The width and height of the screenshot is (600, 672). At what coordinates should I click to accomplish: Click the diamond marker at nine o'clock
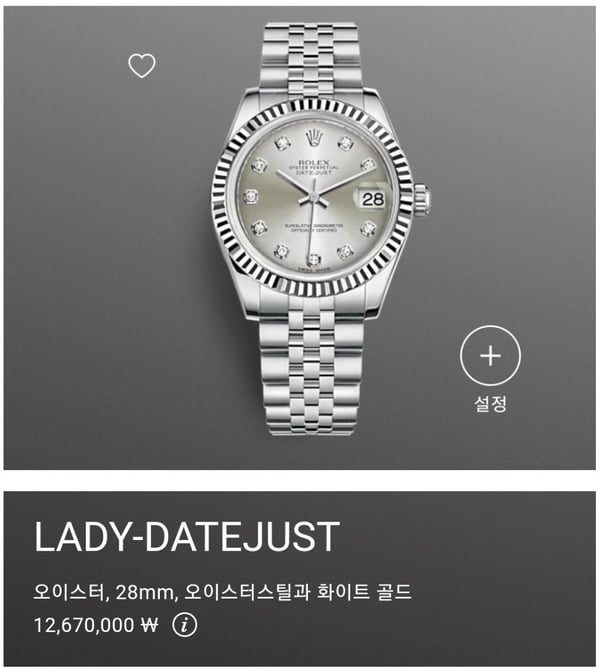click(x=251, y=197)
